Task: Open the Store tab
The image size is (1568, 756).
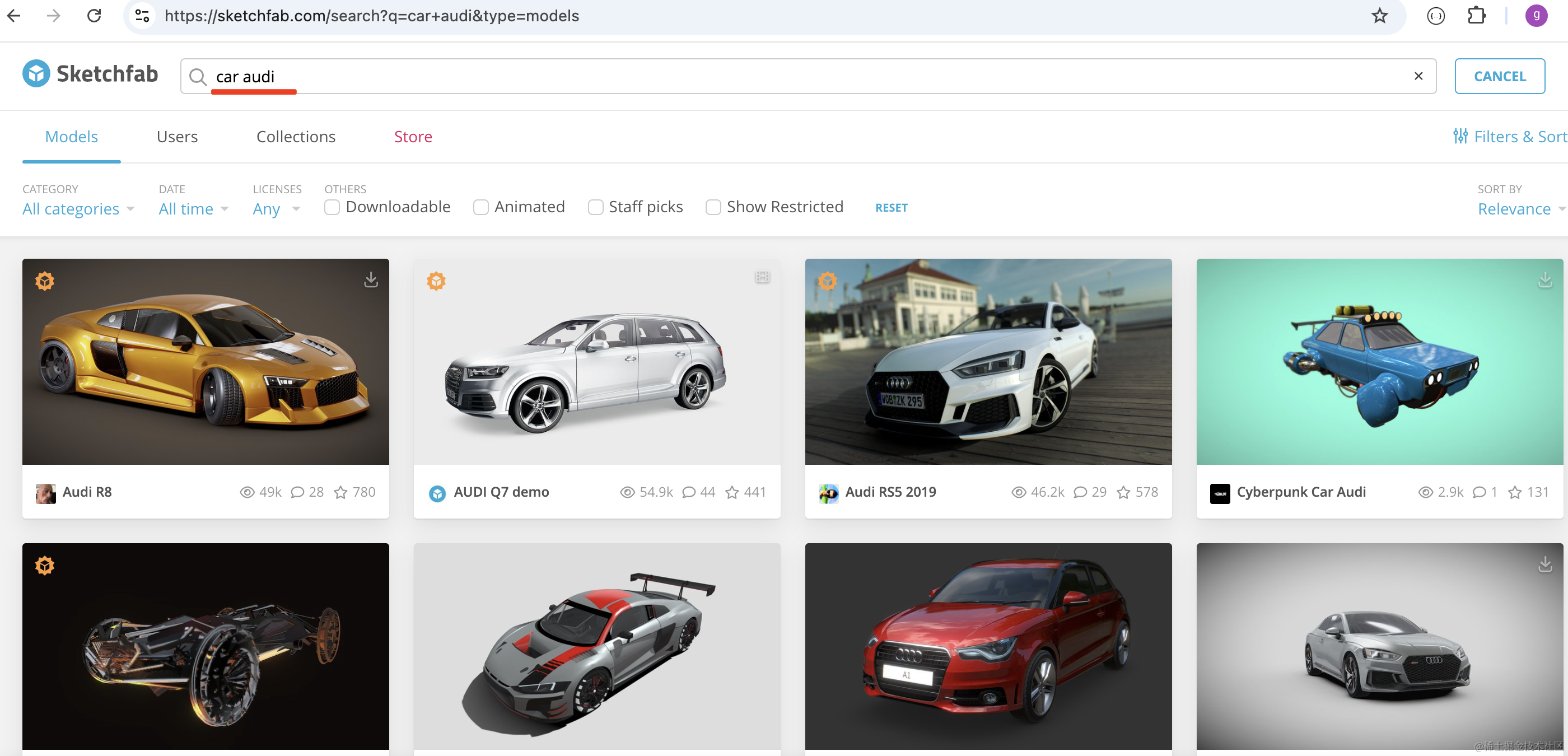Action: point(413,136)
